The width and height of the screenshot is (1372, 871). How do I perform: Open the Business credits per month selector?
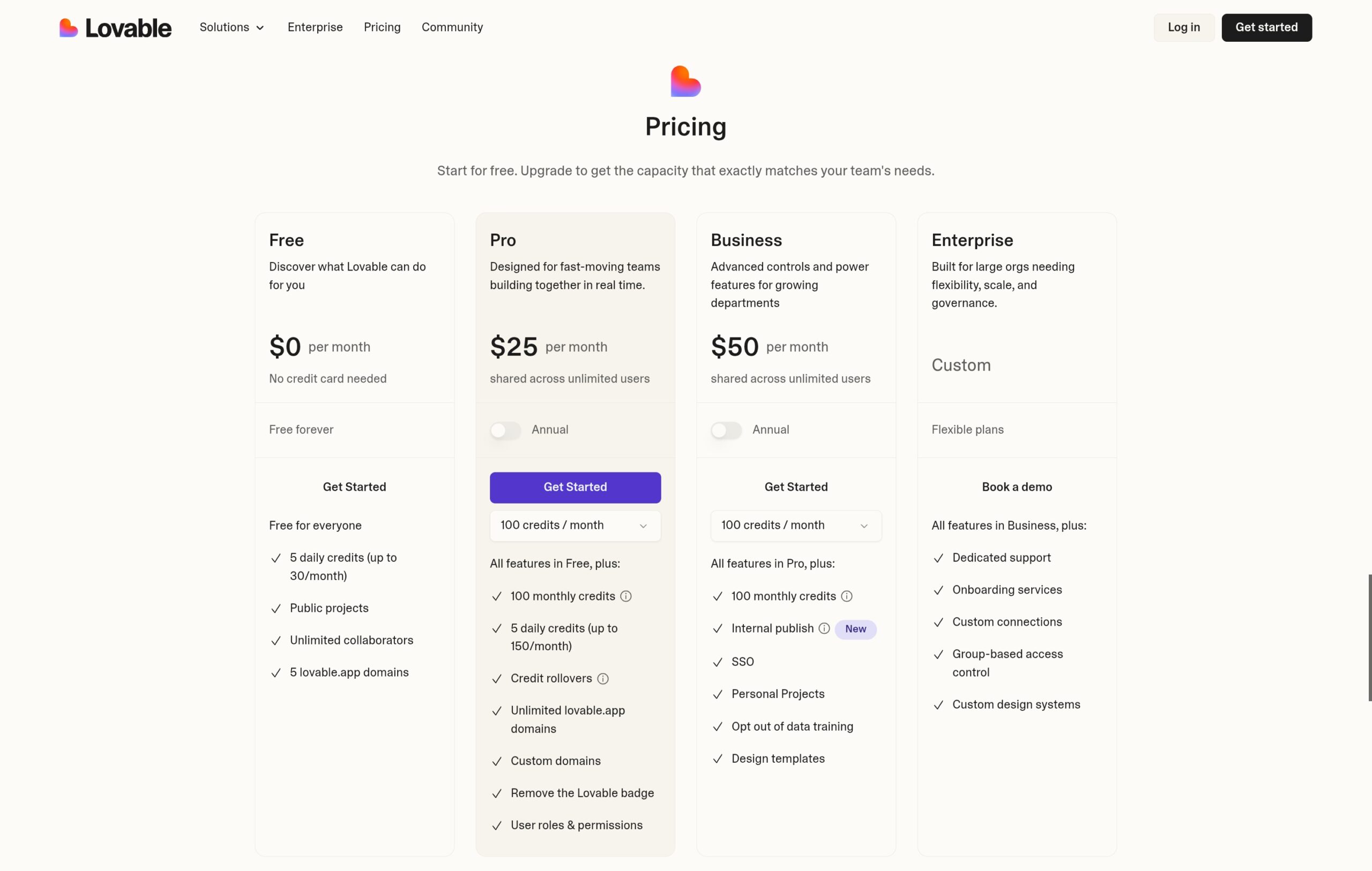[x=795, y=525]
